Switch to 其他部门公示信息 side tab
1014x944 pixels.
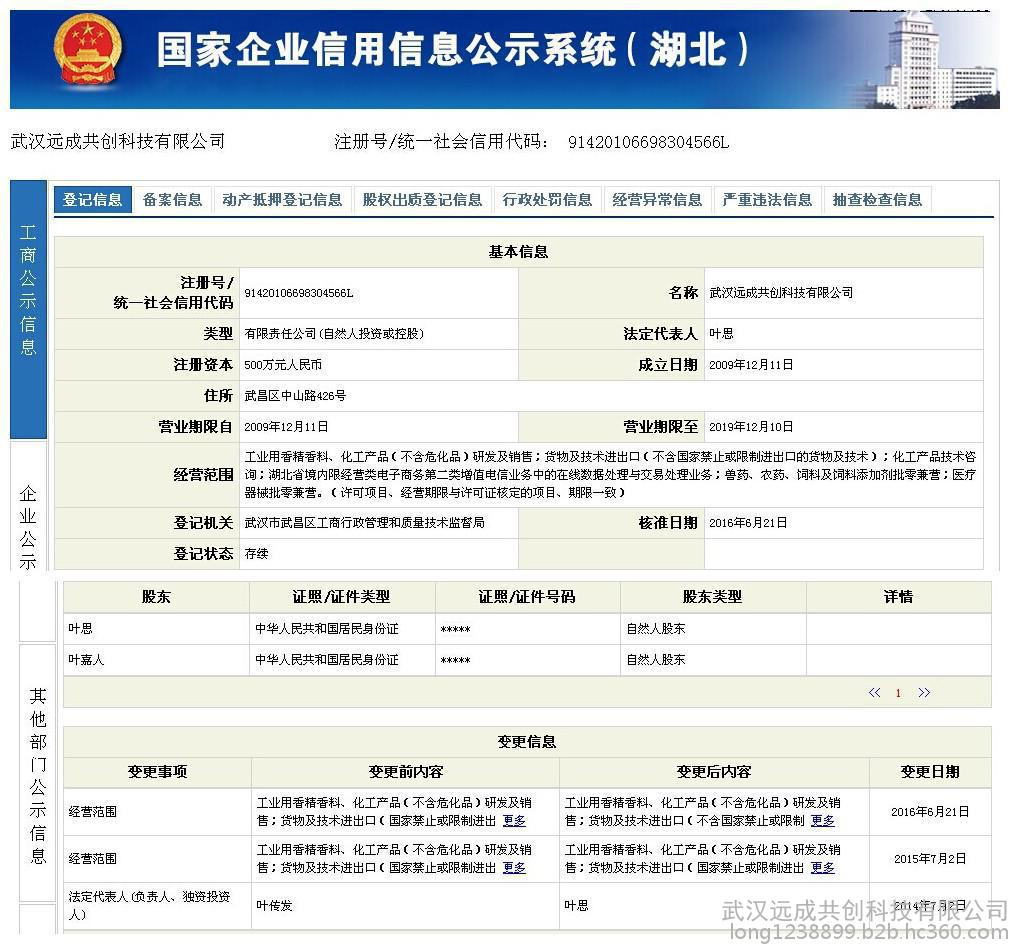37,775
